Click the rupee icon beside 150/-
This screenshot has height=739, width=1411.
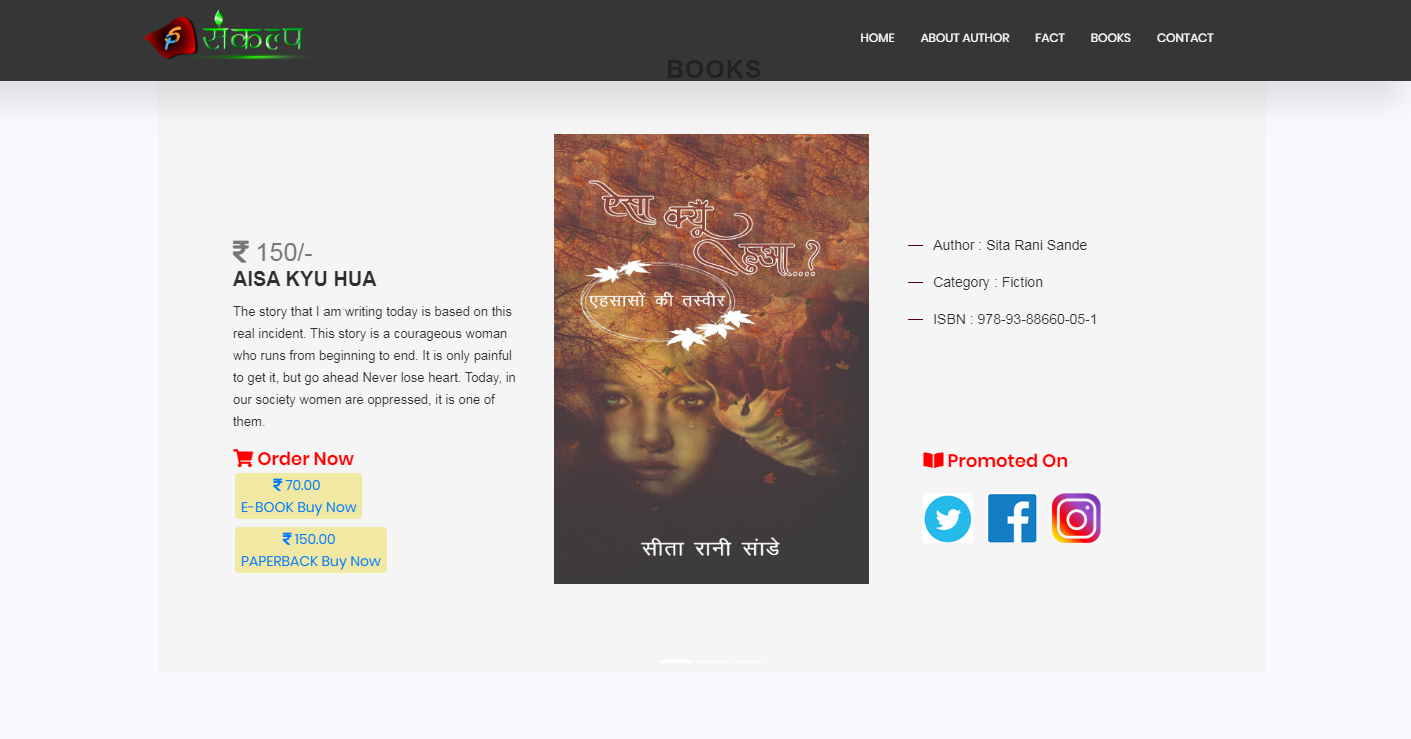[x=241, y=252]
